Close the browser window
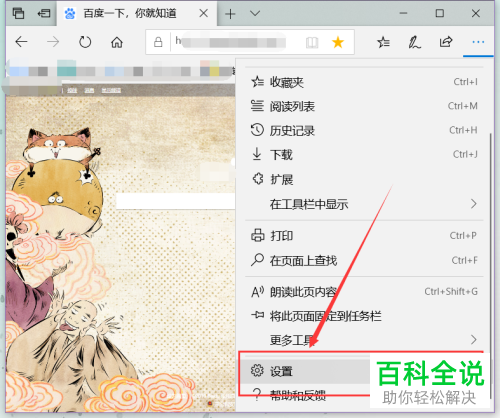This screenshot has width=500, height=418. click(x=476, y=13)
